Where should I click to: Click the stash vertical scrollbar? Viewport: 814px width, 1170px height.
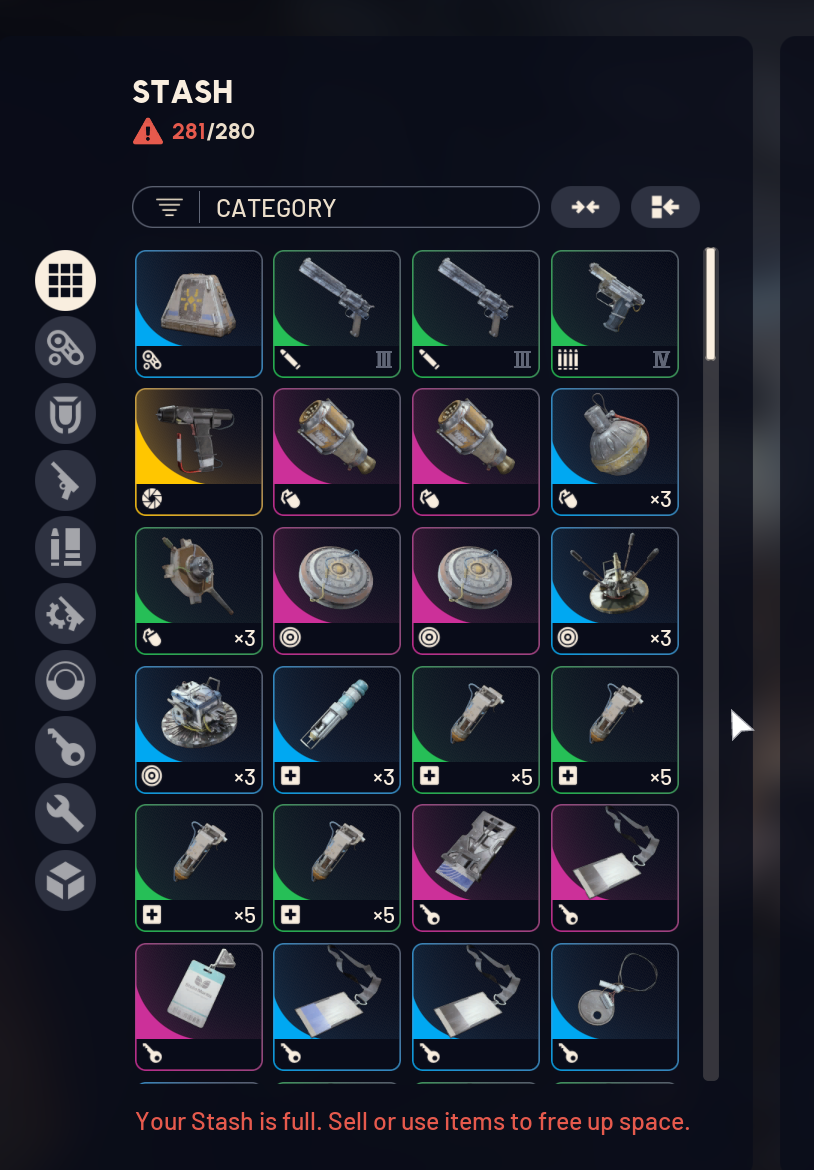711,664
